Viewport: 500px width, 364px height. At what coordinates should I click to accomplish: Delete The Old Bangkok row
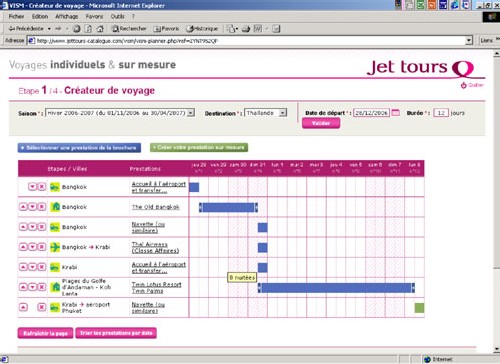tap(41, 207)
